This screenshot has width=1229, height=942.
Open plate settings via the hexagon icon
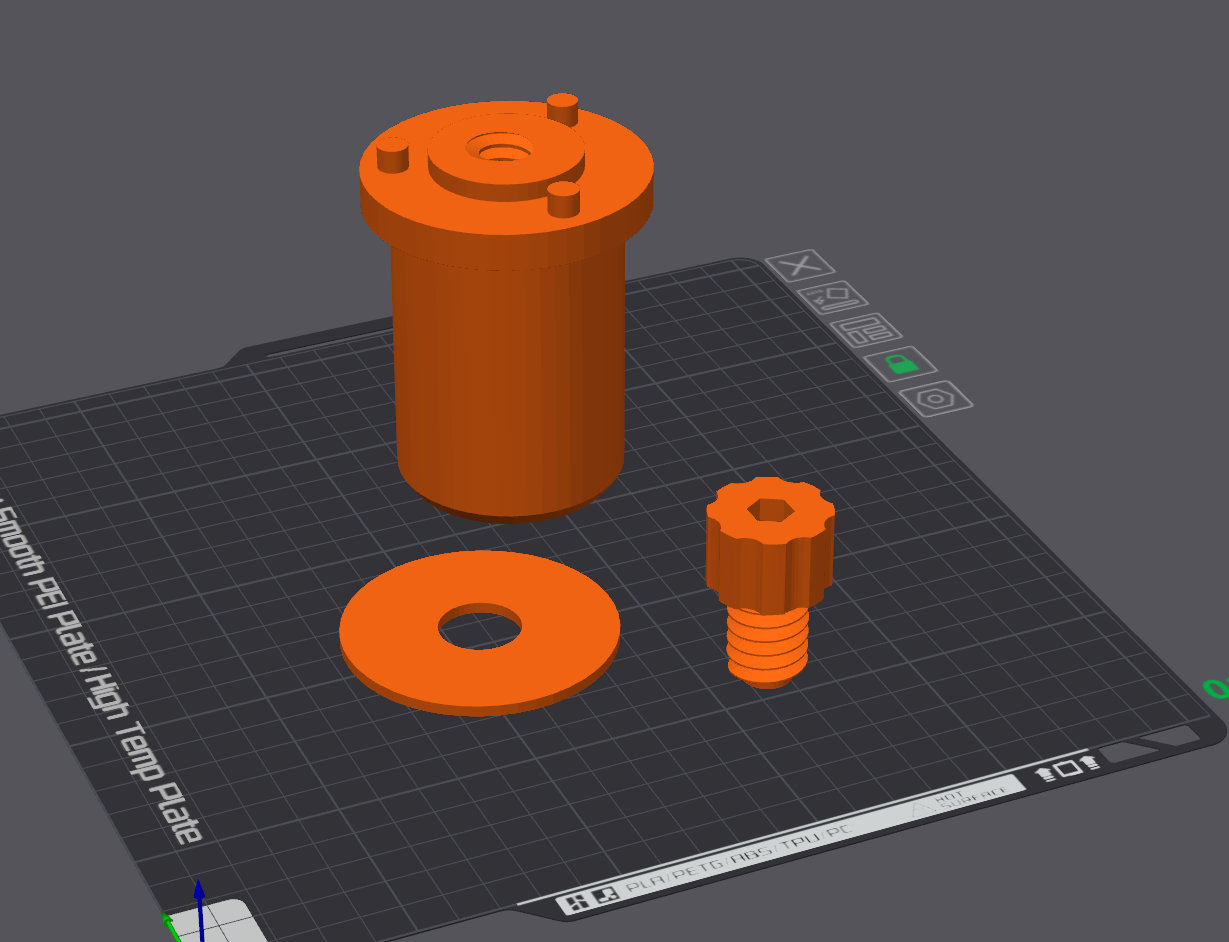click(936, 398)
